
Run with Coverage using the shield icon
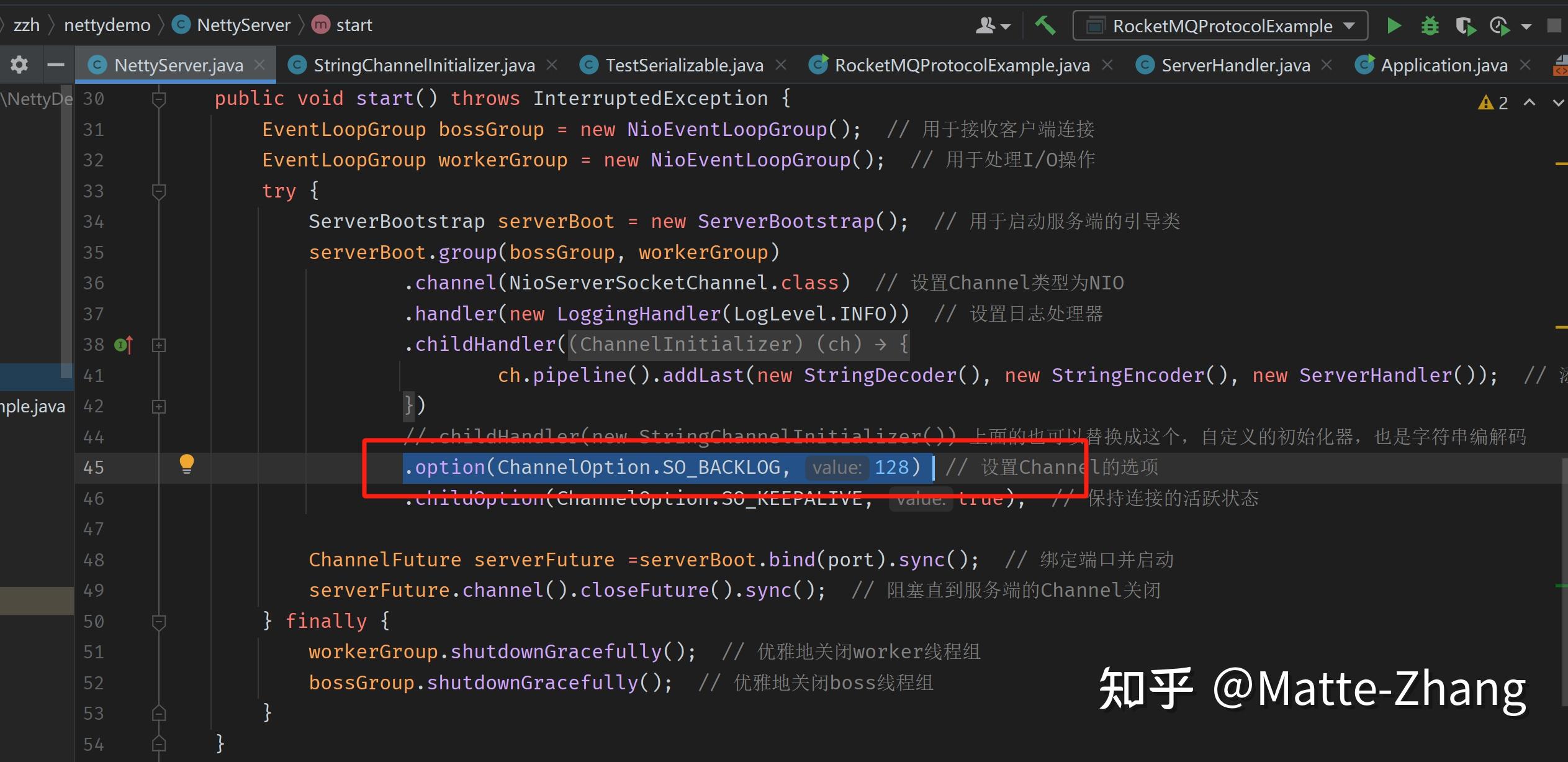click(1466, 27)
